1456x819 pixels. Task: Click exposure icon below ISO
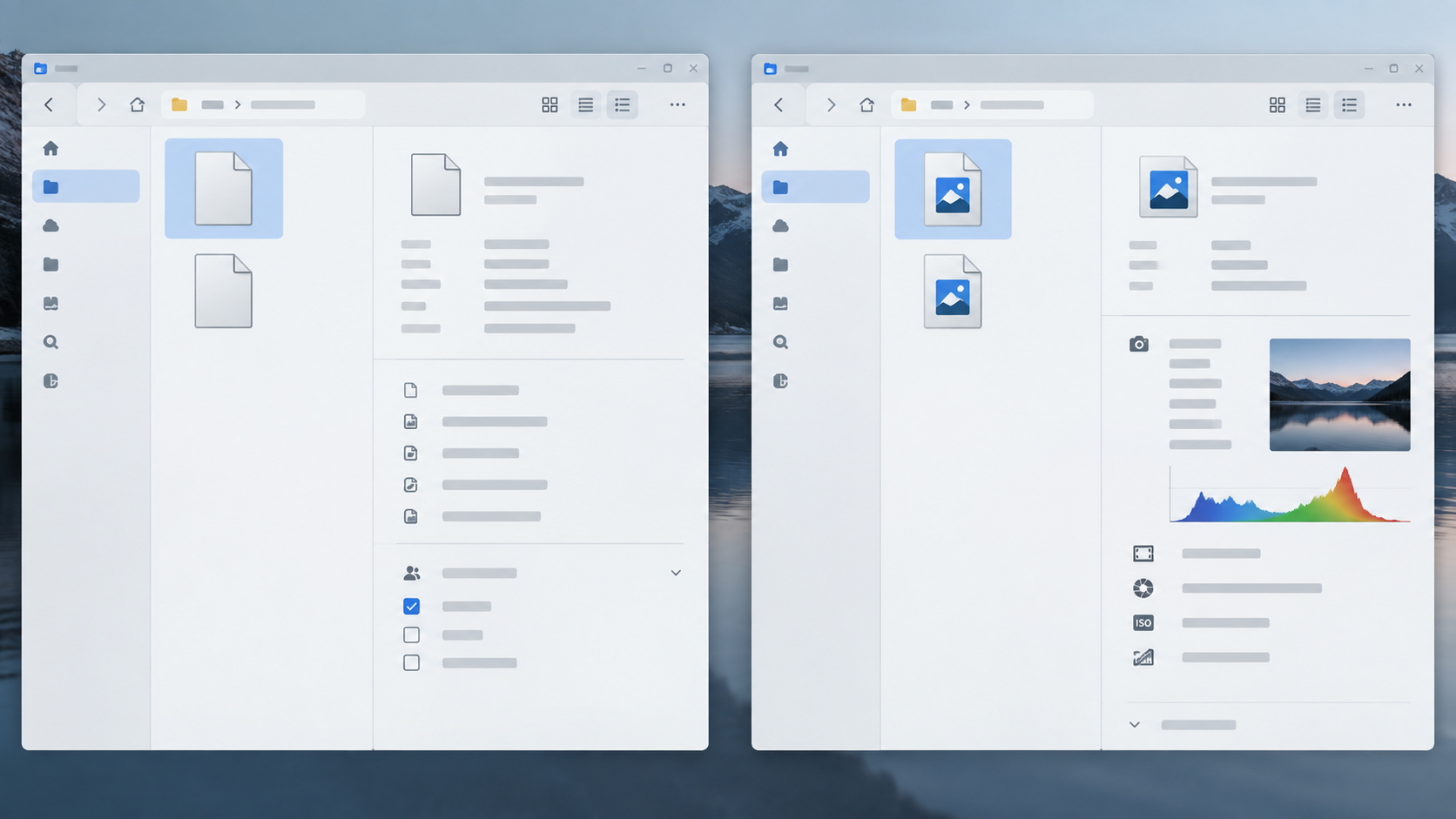pos(1143,657)
